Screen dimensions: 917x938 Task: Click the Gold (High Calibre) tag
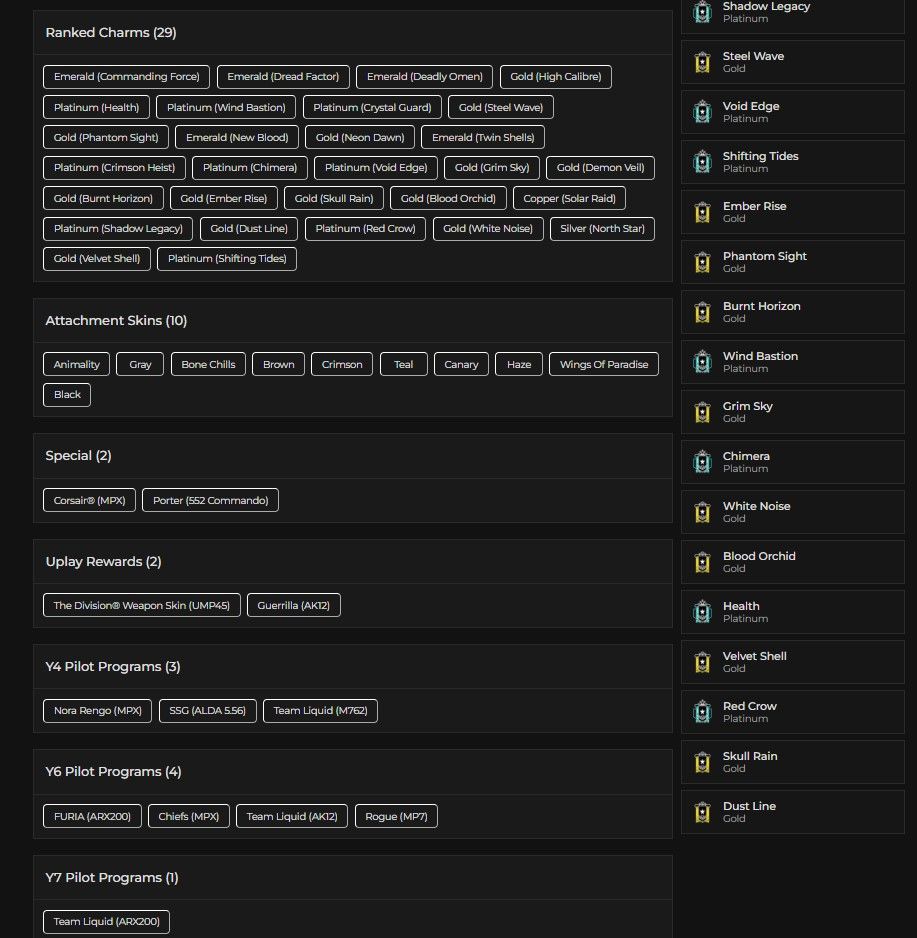[x=556, y=77]
